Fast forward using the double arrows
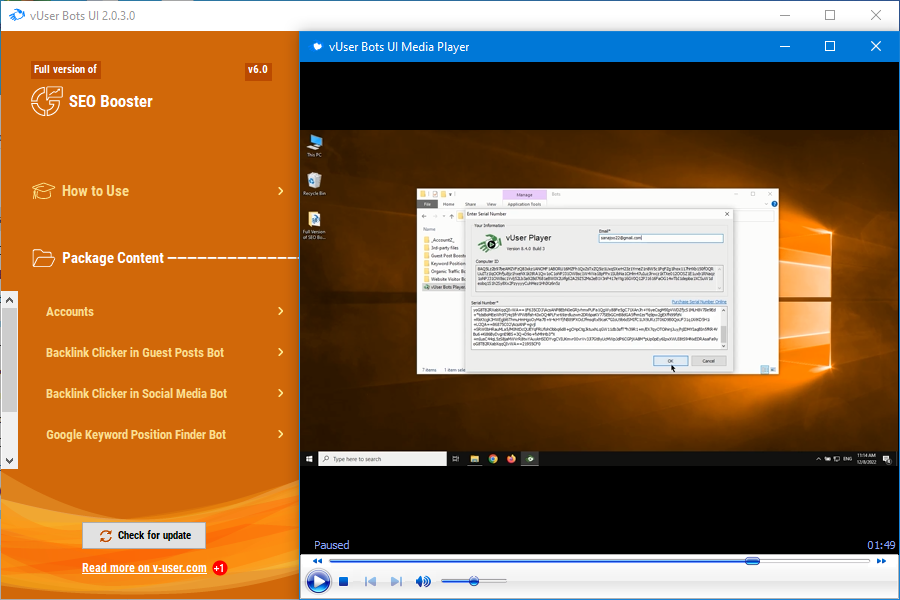900x600 pixels. [882, 561]
